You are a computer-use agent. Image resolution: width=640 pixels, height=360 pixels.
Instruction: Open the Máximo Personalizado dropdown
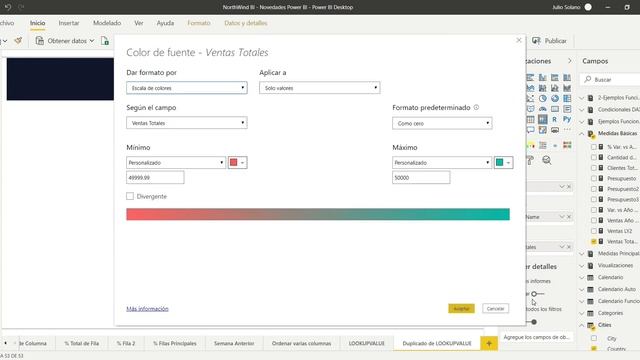pos(442,162)
